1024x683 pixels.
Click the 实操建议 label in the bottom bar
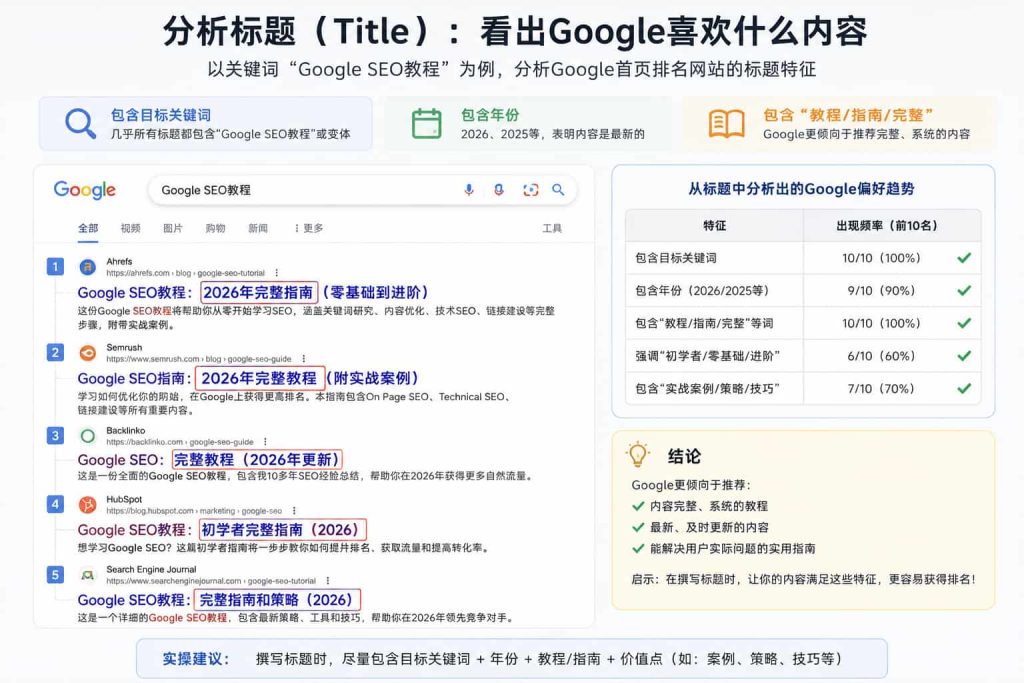(195, 659)
